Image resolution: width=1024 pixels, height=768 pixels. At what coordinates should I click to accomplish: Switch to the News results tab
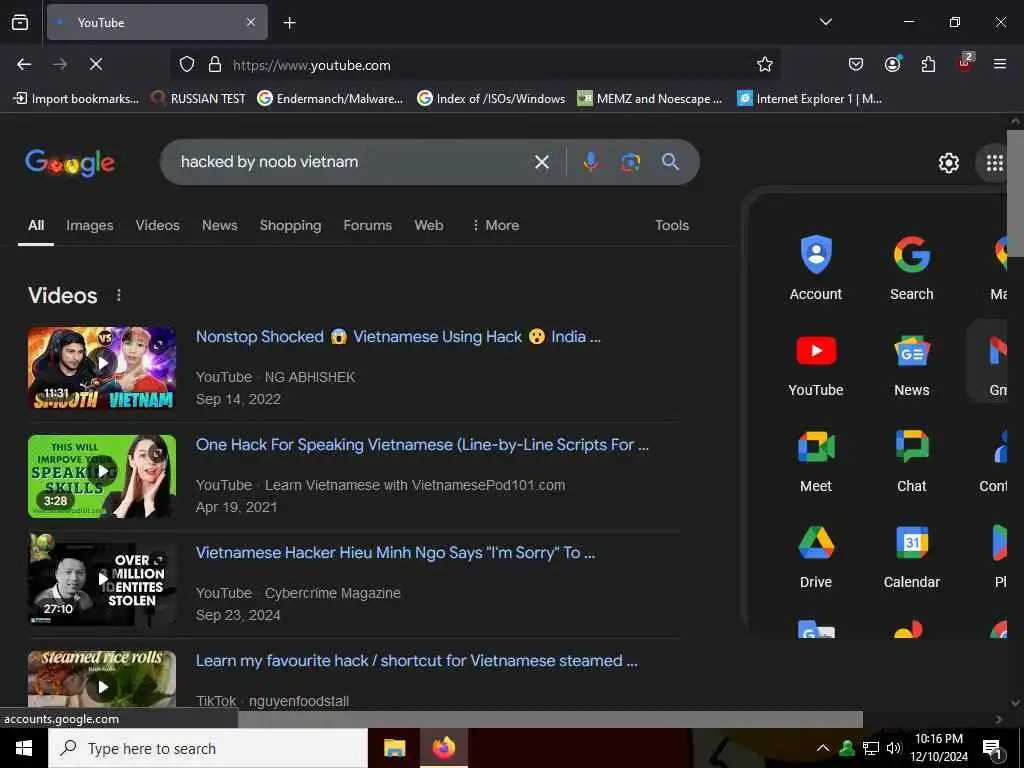[x=219, y=225]
